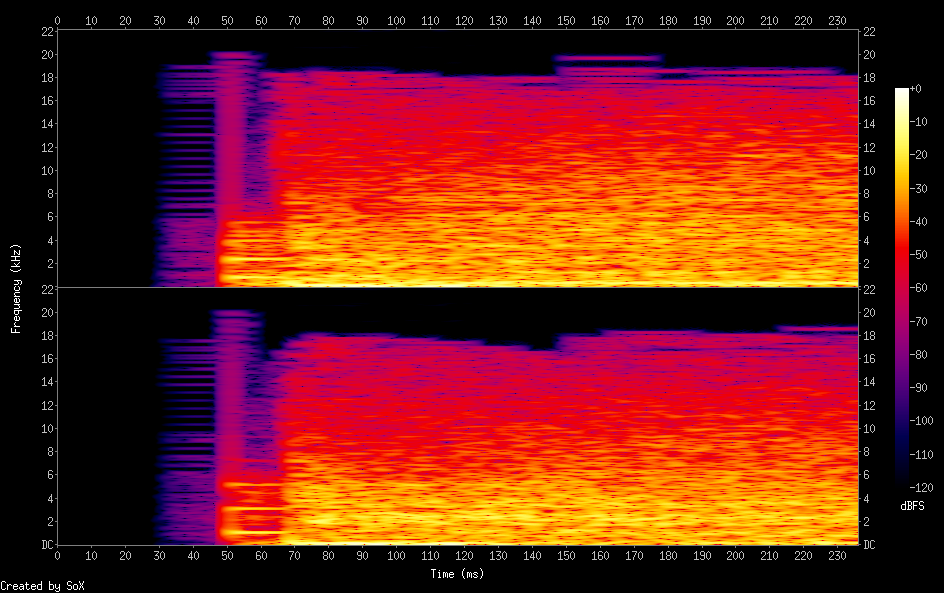
Task: Select the "Frequency (kHz)" axis title
Action: 16,288
